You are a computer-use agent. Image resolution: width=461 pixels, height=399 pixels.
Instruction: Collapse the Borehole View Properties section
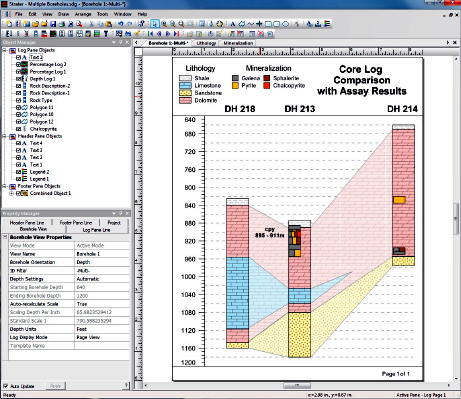(5, 237)
